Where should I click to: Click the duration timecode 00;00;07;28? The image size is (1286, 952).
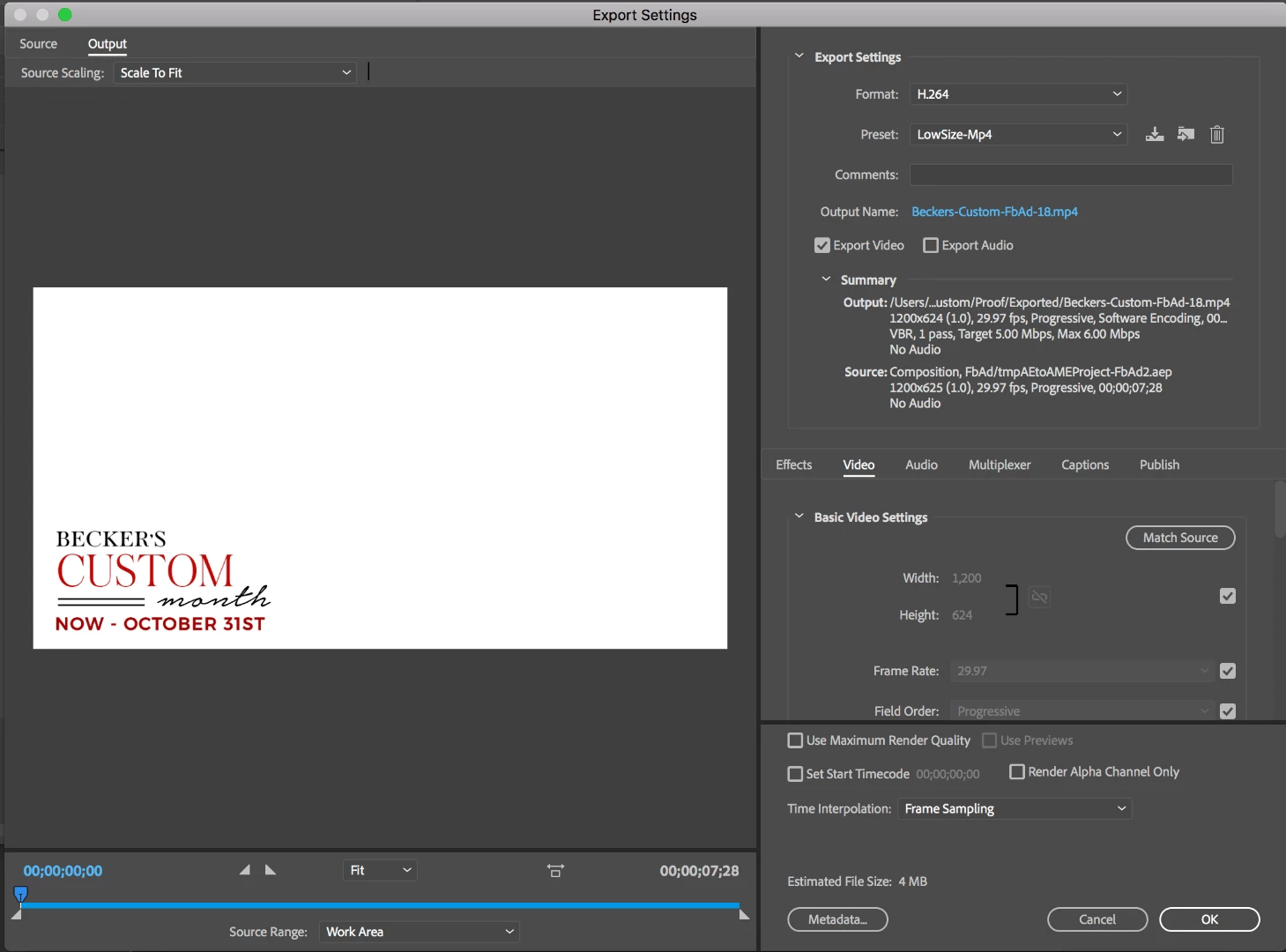click(x=699, y=871)
